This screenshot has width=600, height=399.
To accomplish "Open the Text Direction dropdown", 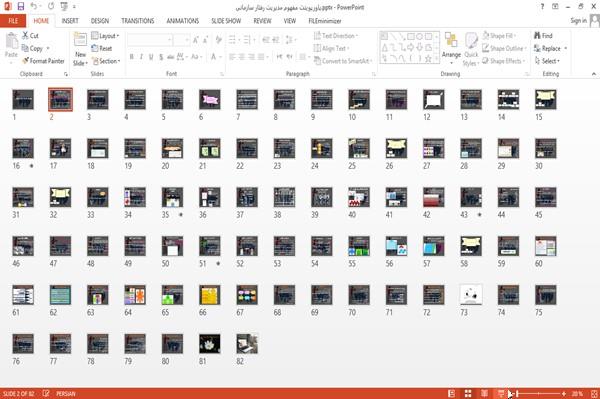I will pyautogui.click(x=336, y=36).
